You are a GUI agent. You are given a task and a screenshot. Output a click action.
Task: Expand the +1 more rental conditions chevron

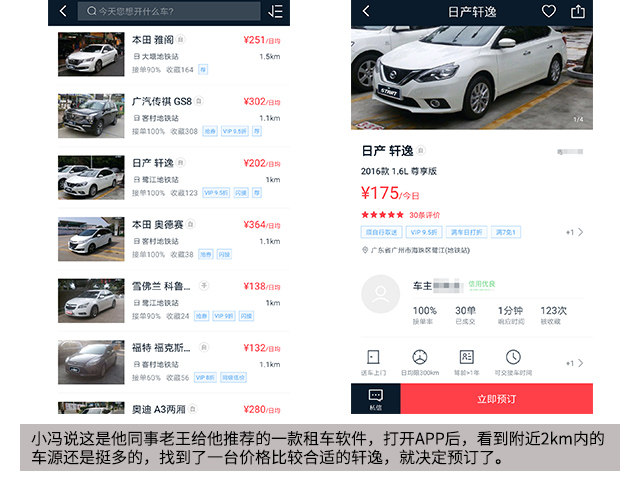[x=576, y=363]
